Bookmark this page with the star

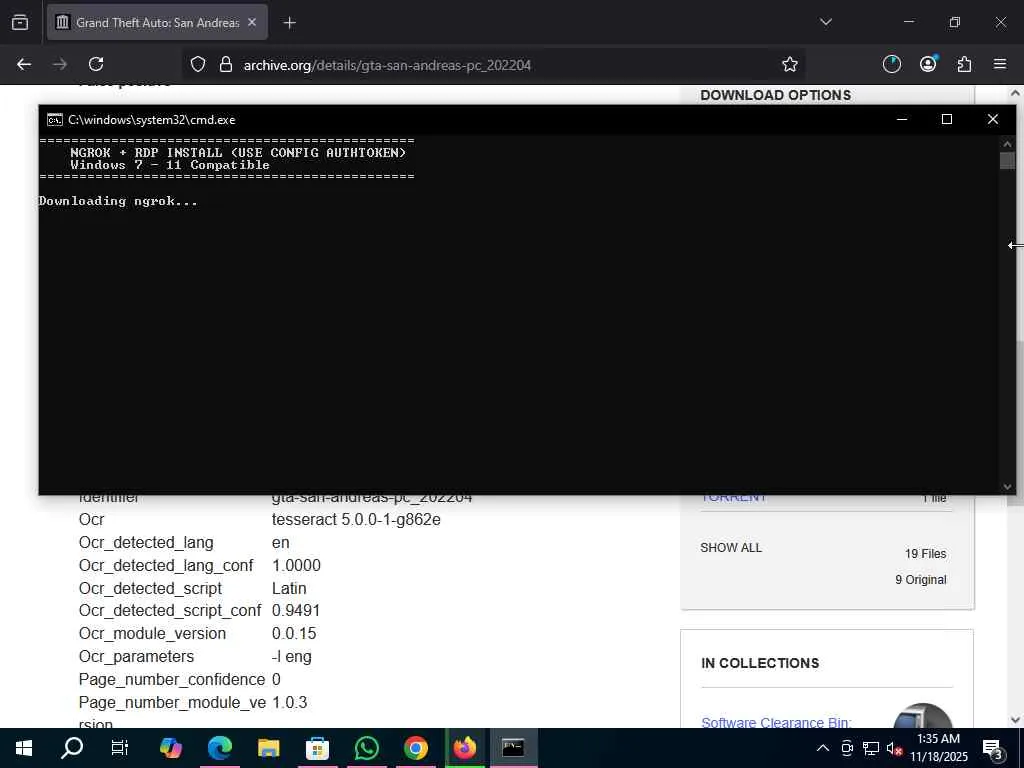coord(790,64)
